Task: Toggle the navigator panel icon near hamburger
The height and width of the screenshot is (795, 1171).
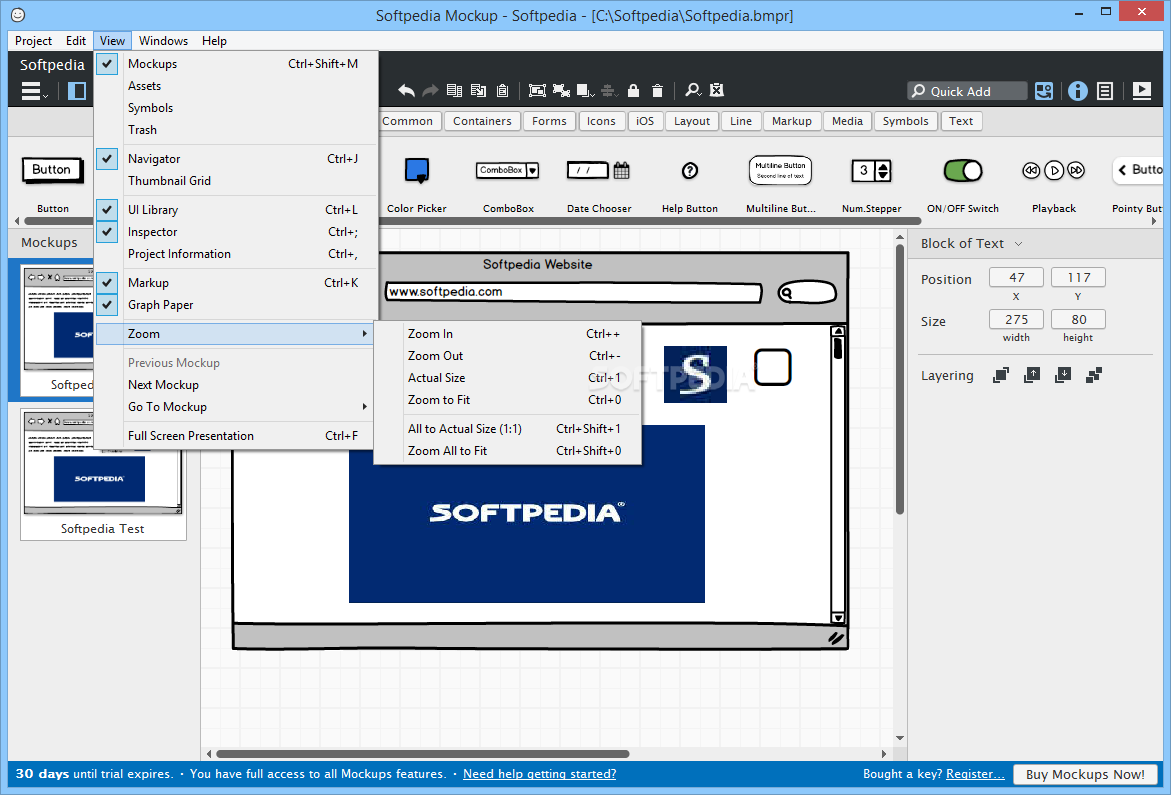Action: pos(77,91)
